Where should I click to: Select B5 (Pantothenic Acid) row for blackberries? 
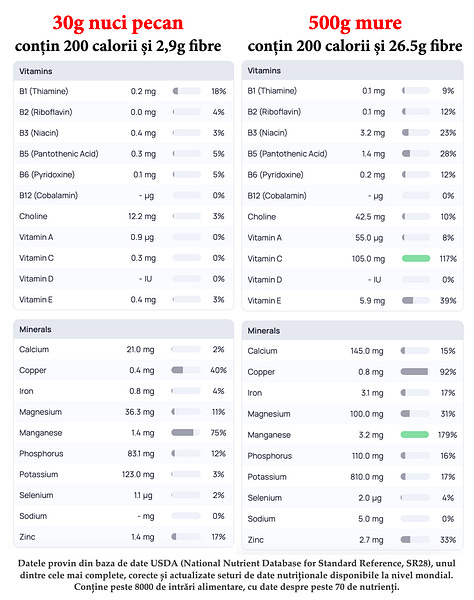tap(352, 153)
